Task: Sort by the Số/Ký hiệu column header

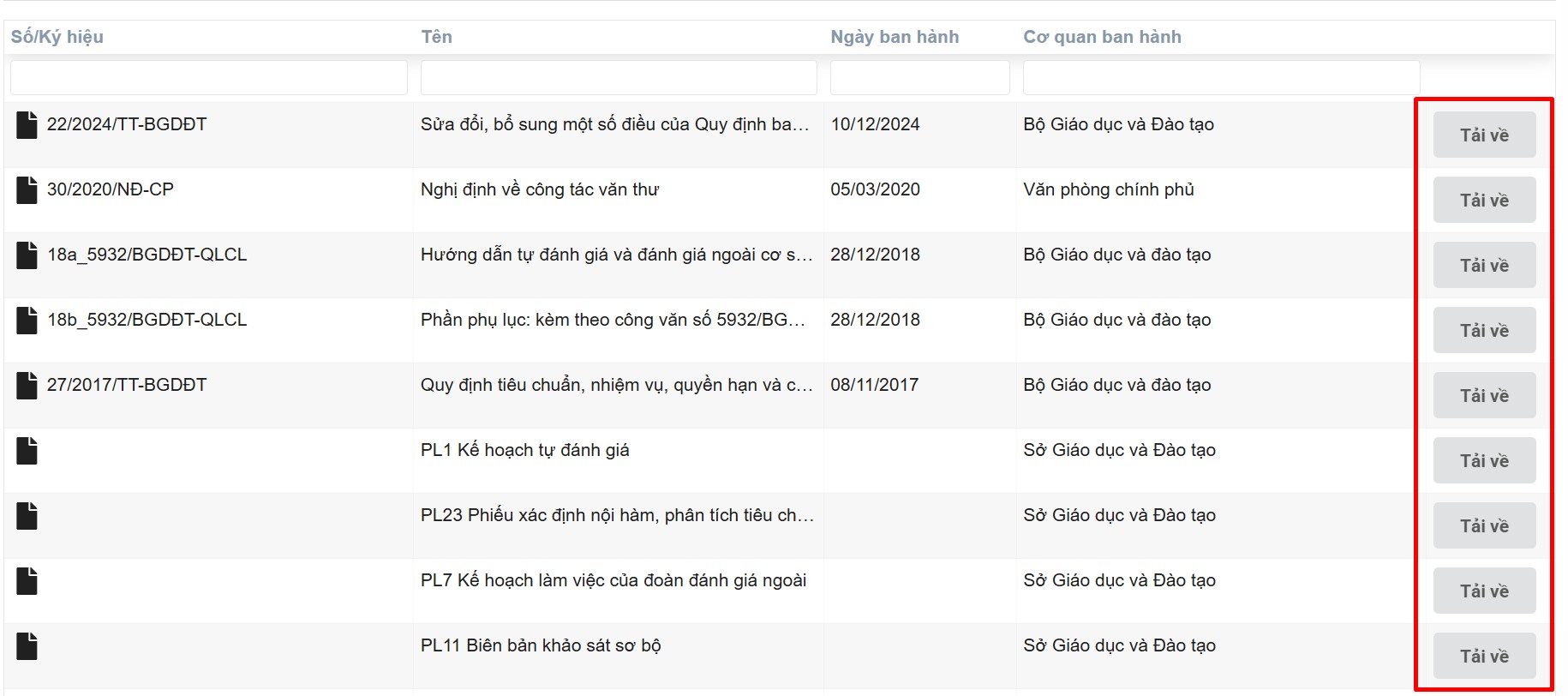Action: pyautogui.click(x=57, y=37)
